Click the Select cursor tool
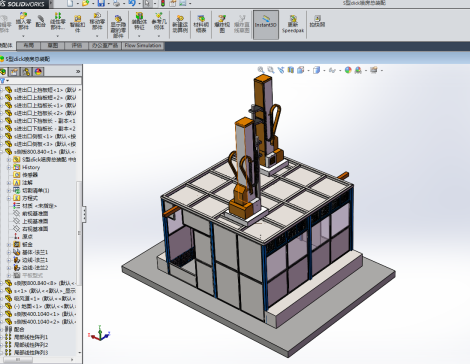This screenshot has width=470, height=364. tap(147, 3)
